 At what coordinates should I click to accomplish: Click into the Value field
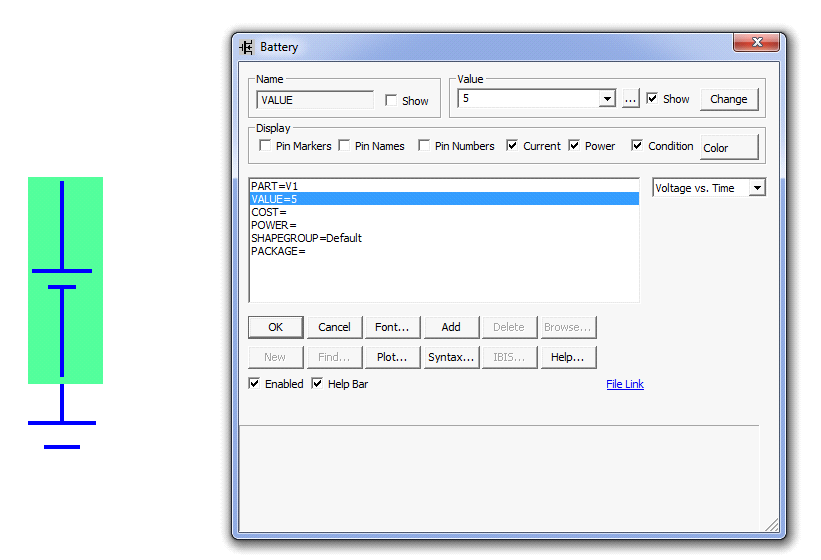tap(528, 98)
